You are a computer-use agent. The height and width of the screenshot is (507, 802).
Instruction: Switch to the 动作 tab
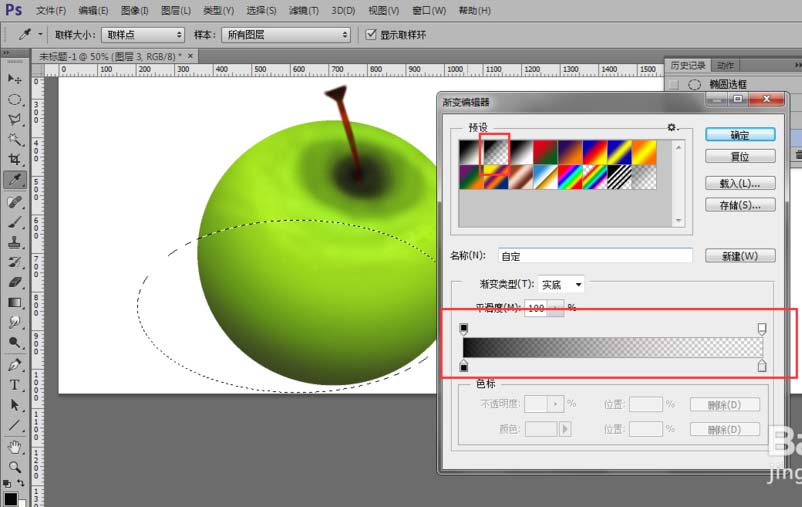[725, 65]
